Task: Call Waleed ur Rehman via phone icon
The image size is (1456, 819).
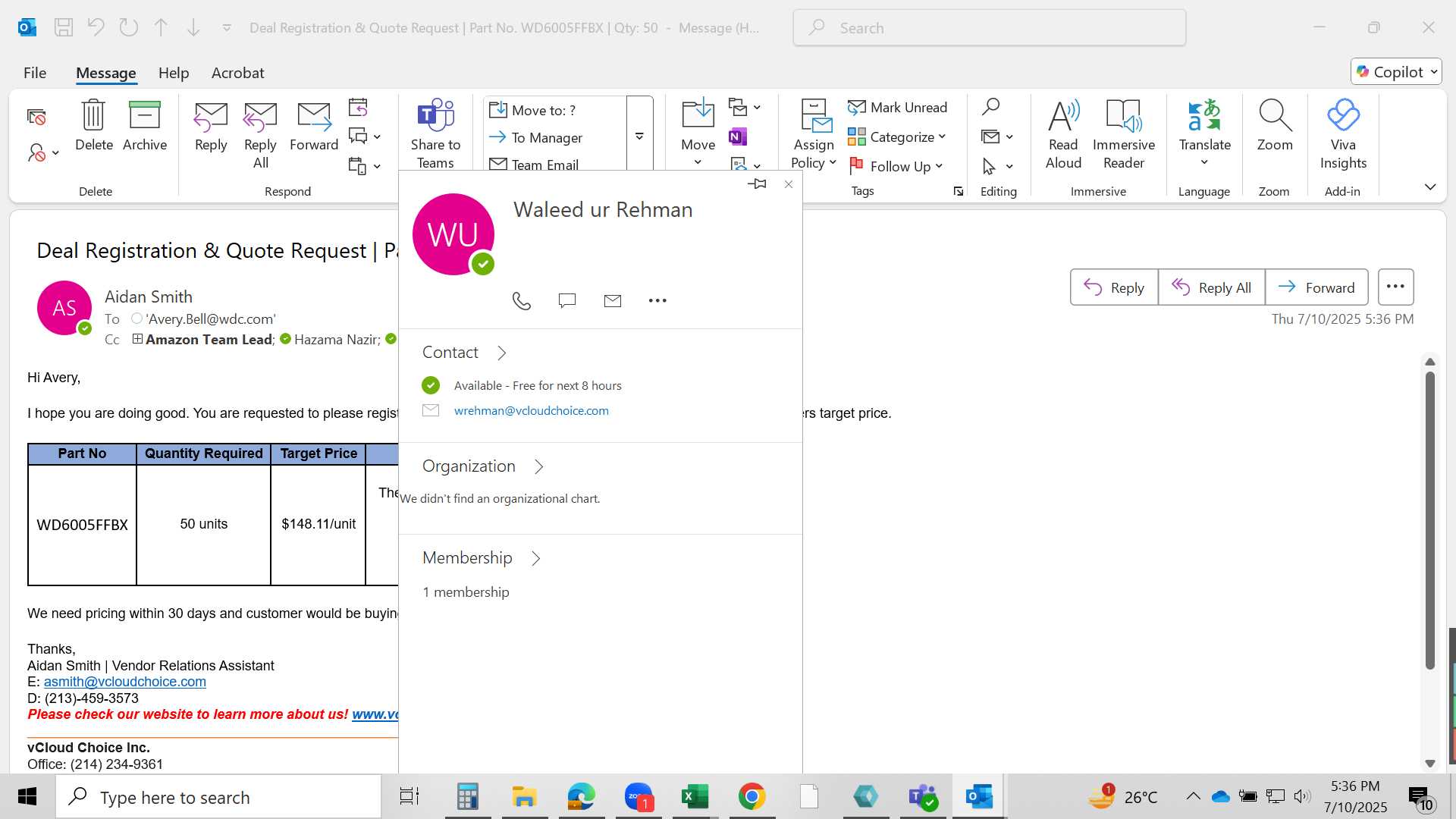Action: point(522,301)
